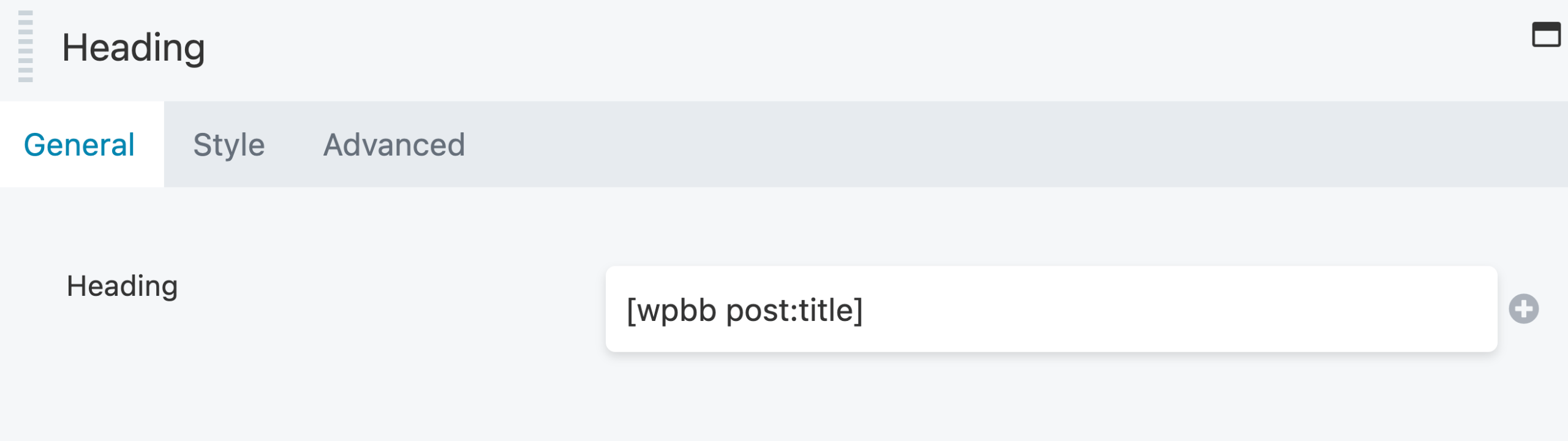
Task: Click the Advanced tab label
Action: click(x=394, y=145)
